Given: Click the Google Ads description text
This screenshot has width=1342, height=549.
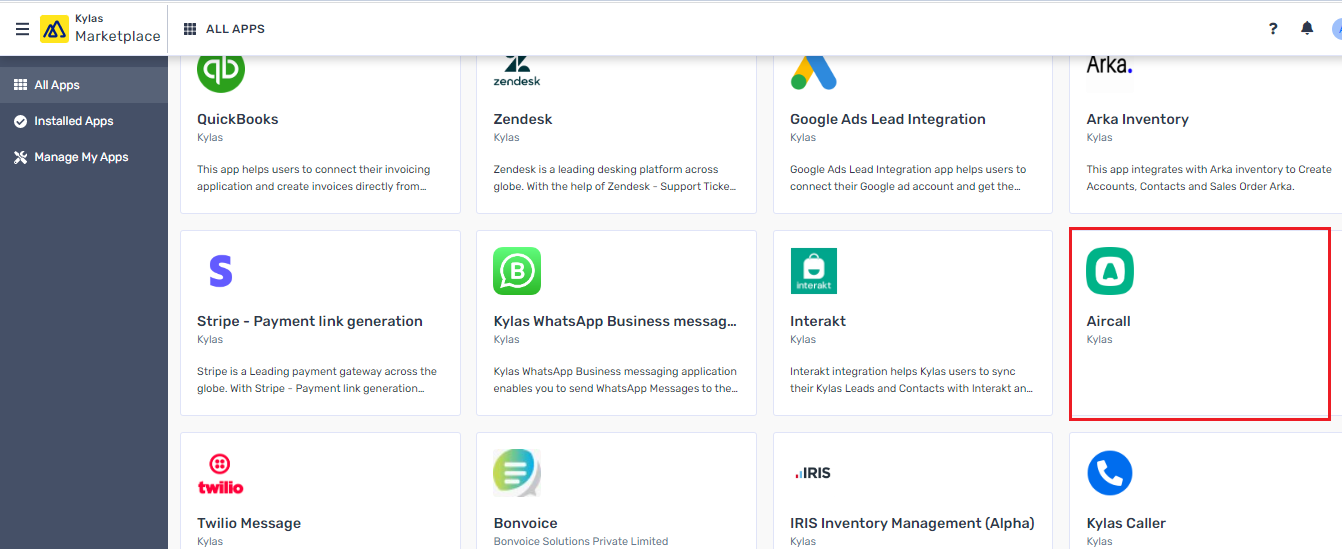Looking at the screenshot, I should (908, 178).
